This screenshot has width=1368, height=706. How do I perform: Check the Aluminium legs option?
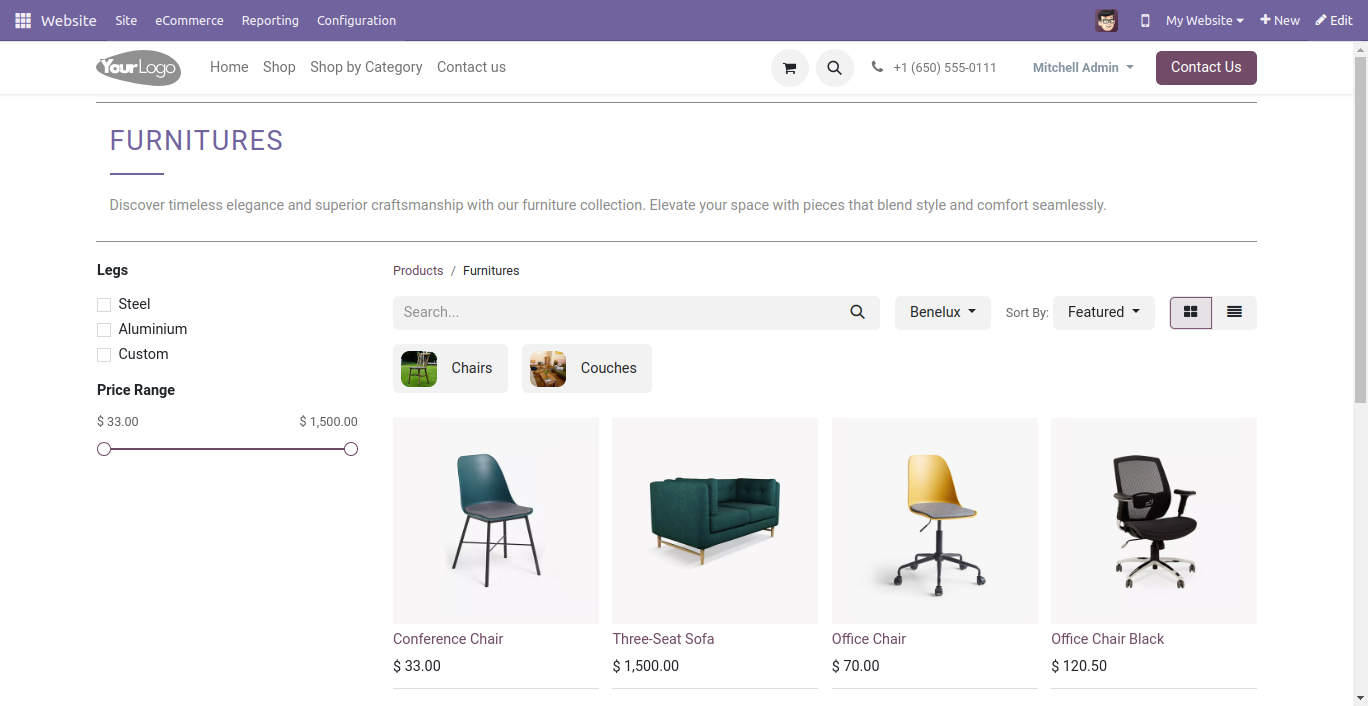[x=104, y=329]
